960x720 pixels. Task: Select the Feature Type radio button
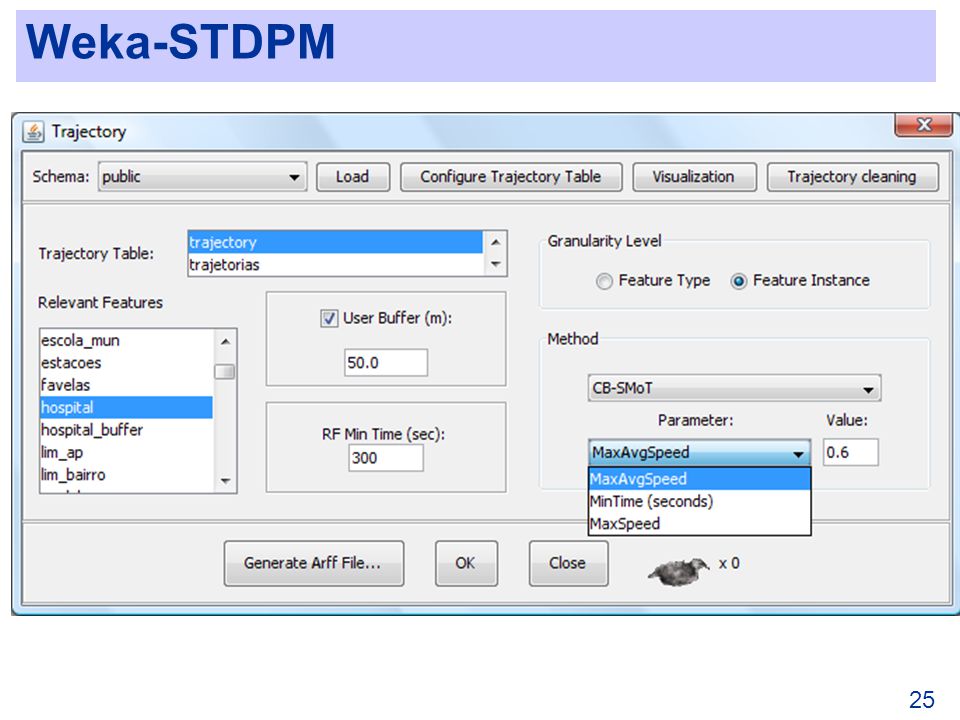pos(604,281)
